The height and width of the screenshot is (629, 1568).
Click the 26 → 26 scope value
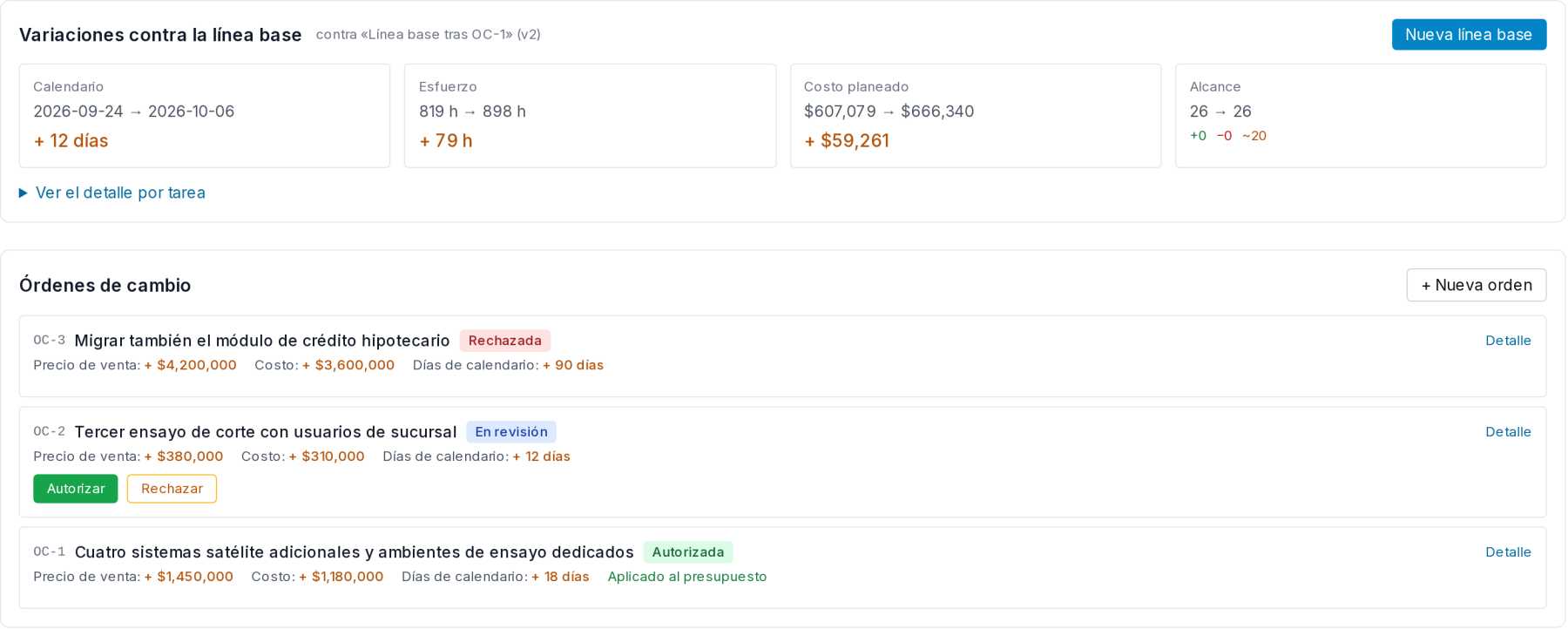tap(1220, 112)
